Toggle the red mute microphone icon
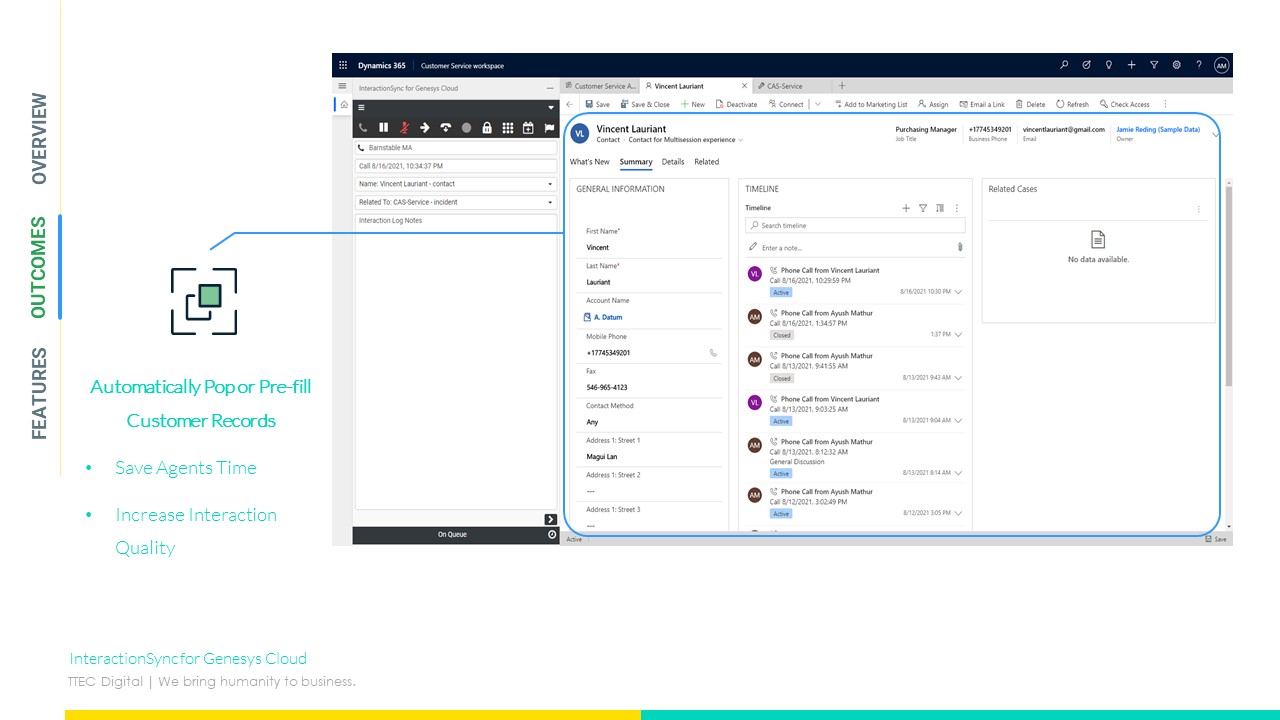 (x=404, y=128)
